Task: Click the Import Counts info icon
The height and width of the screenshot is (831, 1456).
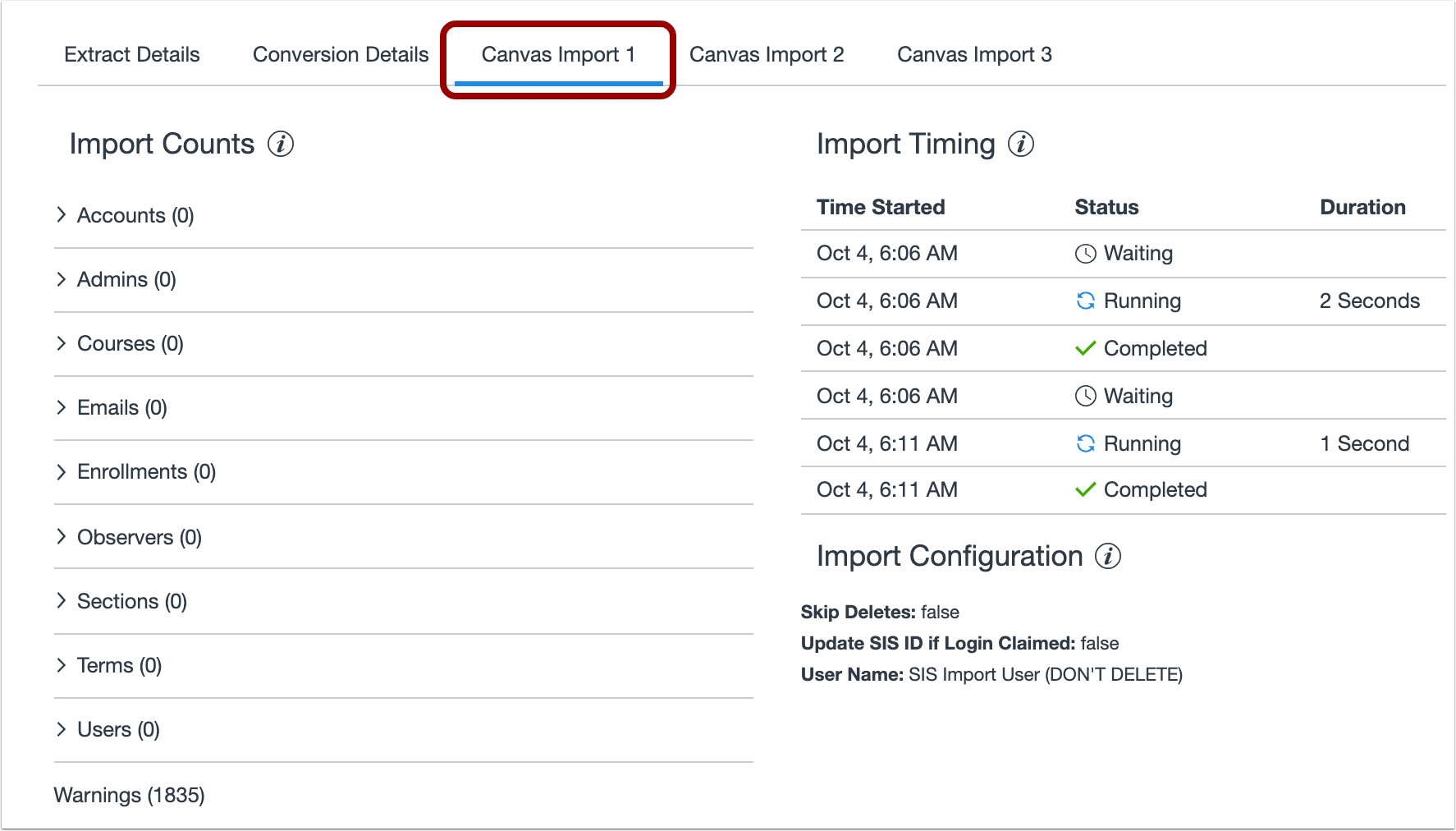Action: pyautogui.click(x=281, y=145)
